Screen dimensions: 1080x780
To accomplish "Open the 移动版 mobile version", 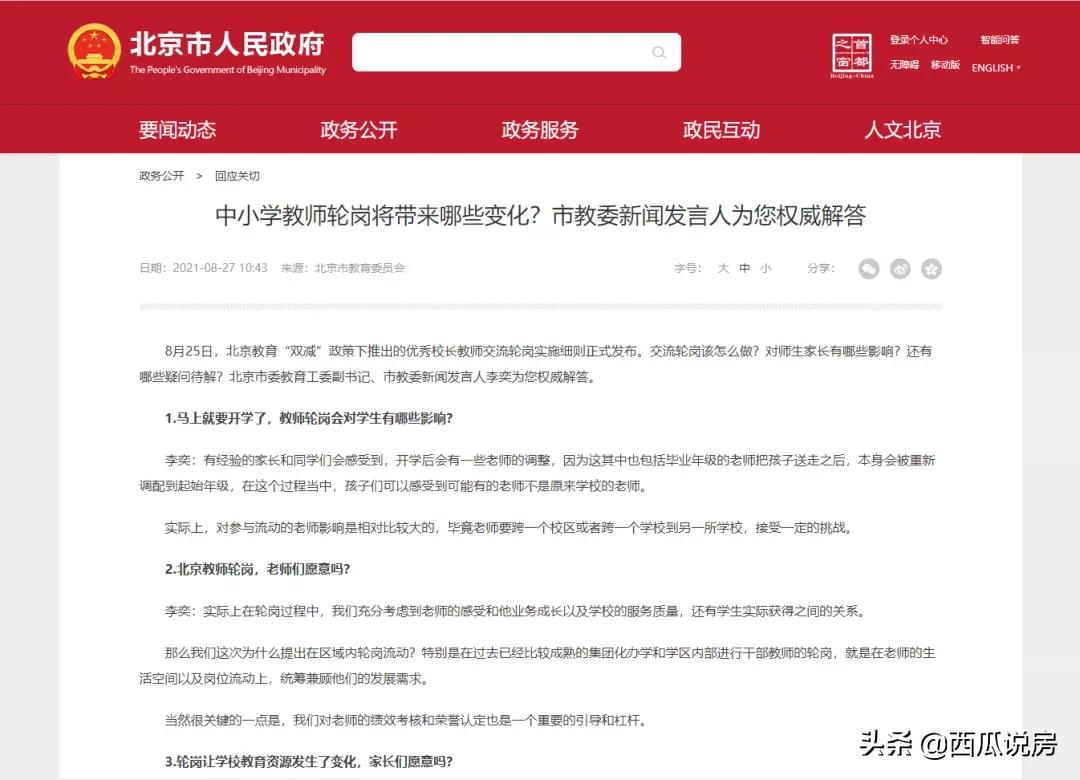I will coord(943,63).
